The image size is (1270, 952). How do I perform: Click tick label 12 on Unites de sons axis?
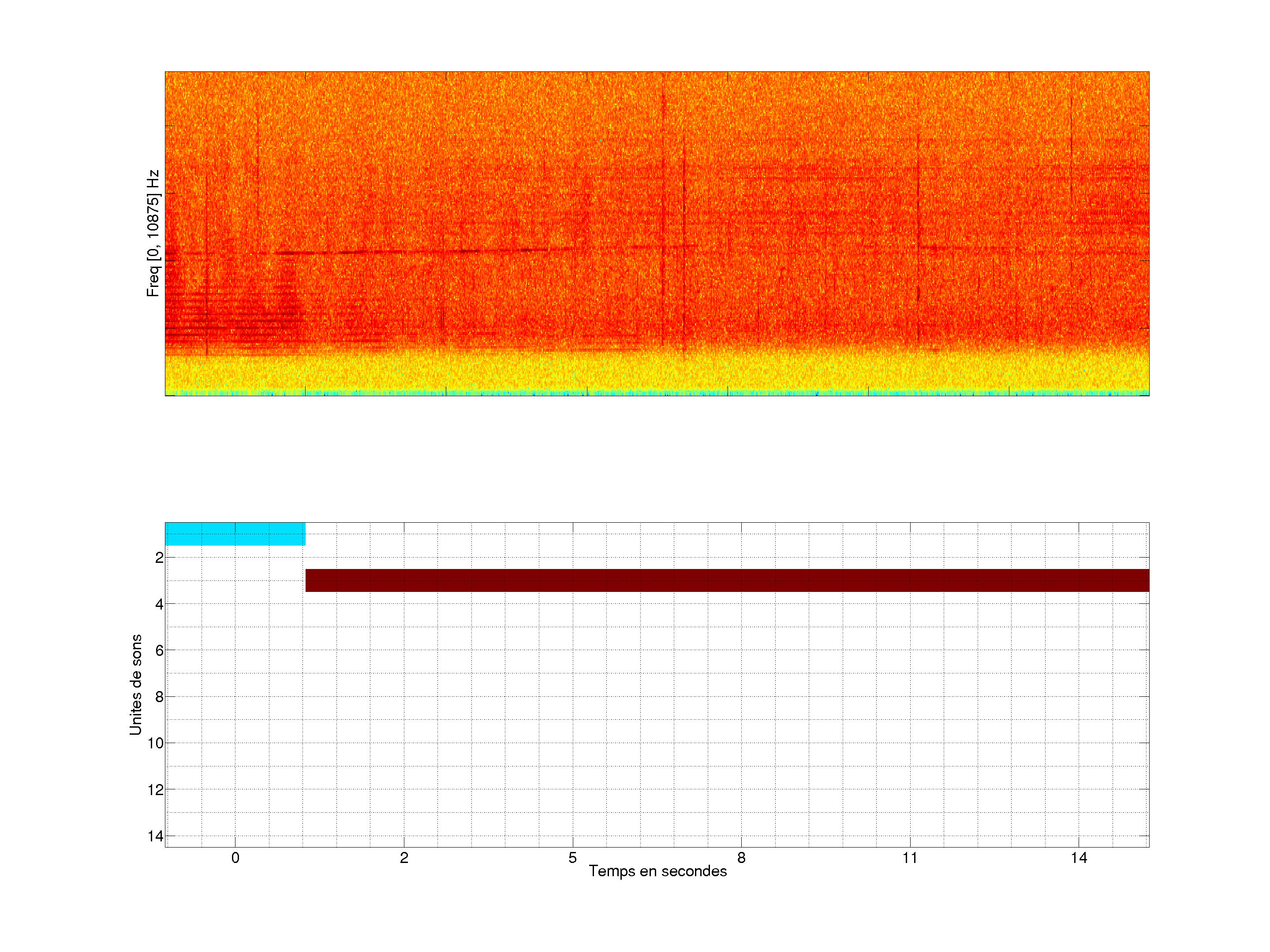[x=156, y=790]
